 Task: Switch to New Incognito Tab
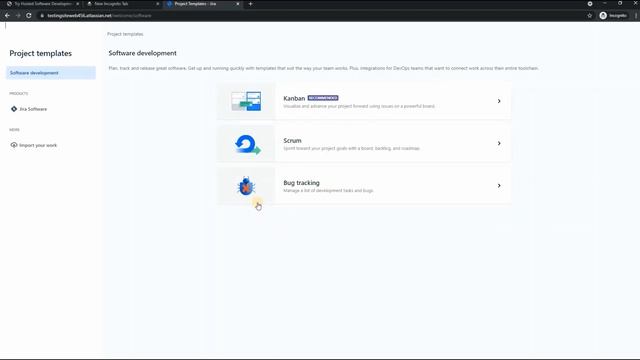122,4
